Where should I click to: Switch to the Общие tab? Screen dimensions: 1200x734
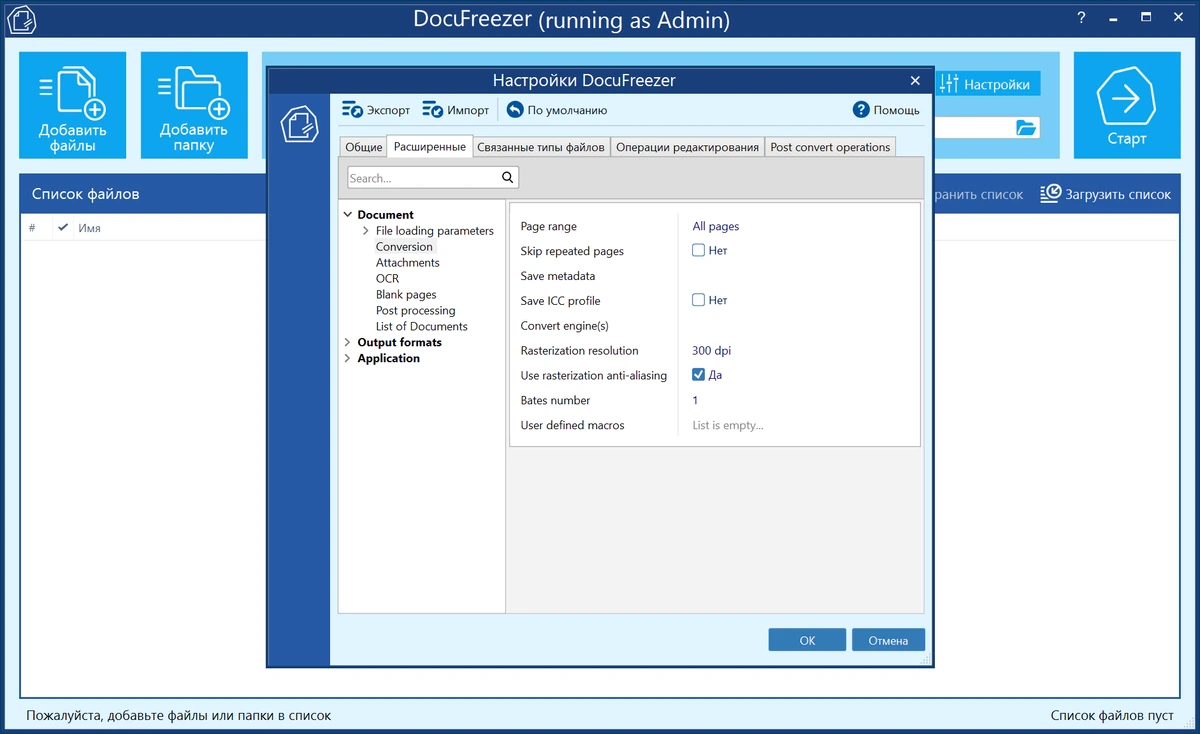click(x=364, y=147)
